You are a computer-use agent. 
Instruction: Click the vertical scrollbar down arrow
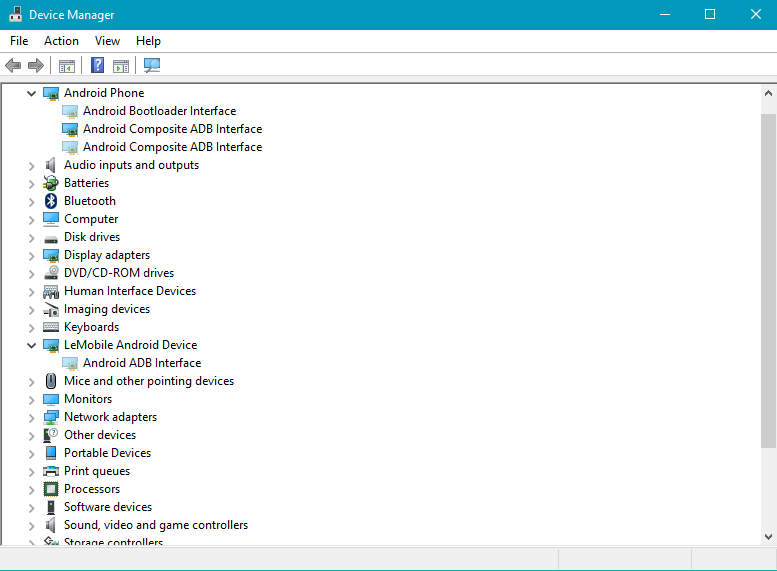(x=768, y=537)
